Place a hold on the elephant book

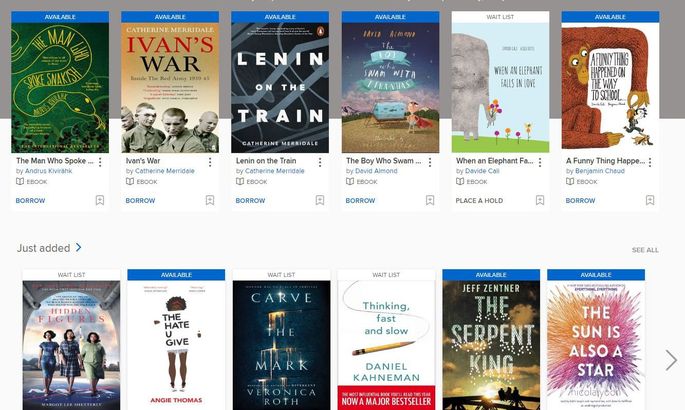(479, 200)
